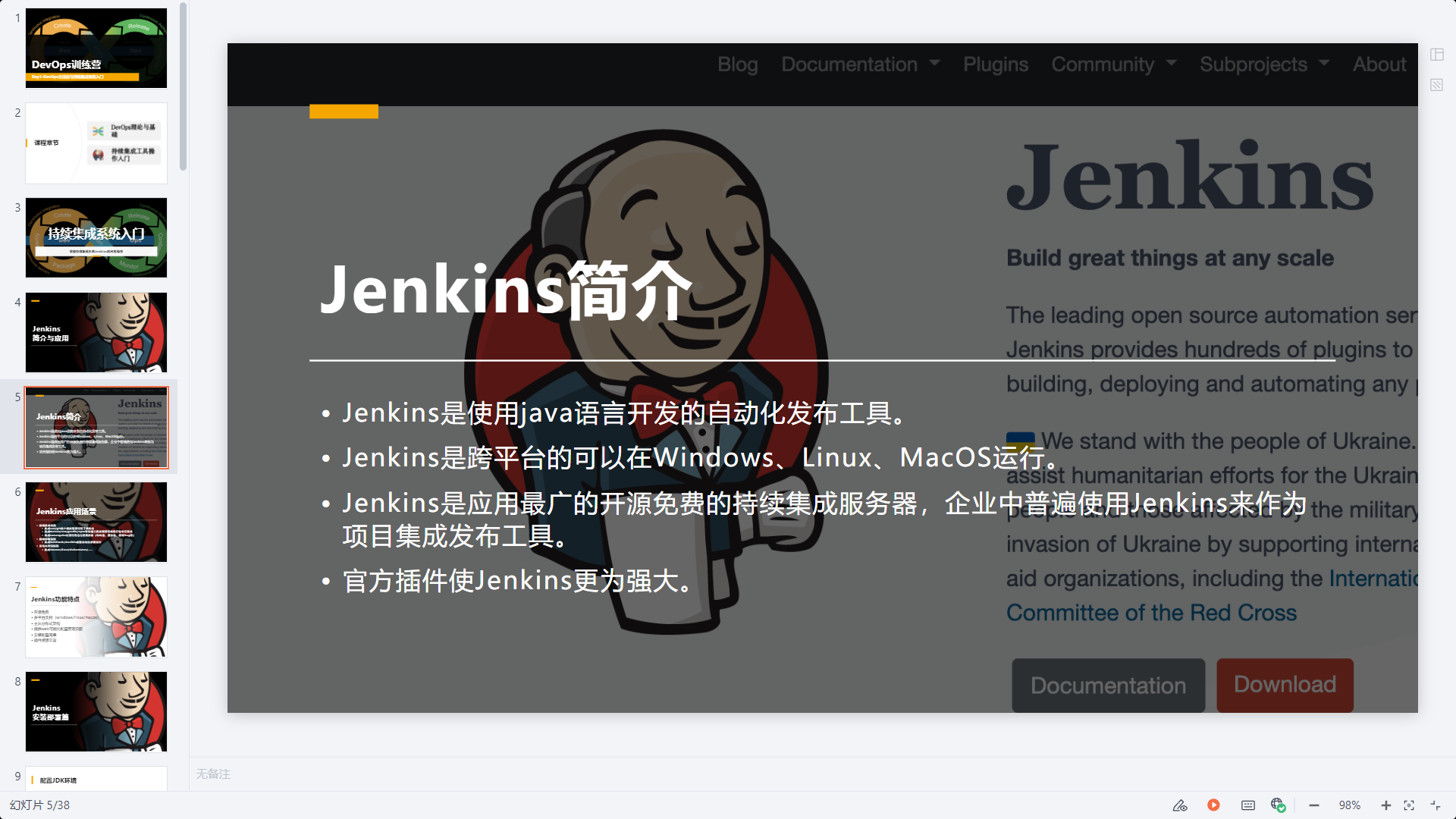The width and height of the screenshot is (1456, 819).
Task: Select slide 2 课程章节 thumbnail
Action: (x=96, y=143)
